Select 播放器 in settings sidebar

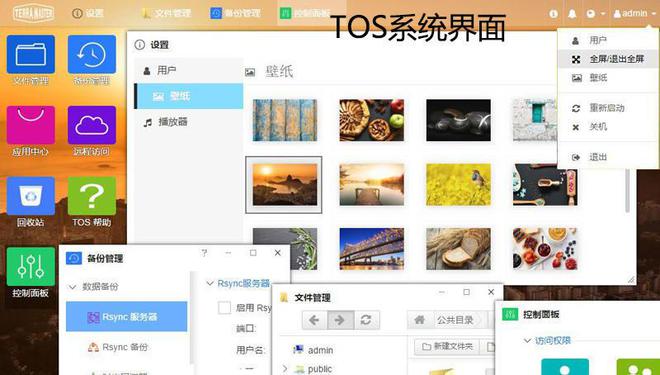(189, 122)
